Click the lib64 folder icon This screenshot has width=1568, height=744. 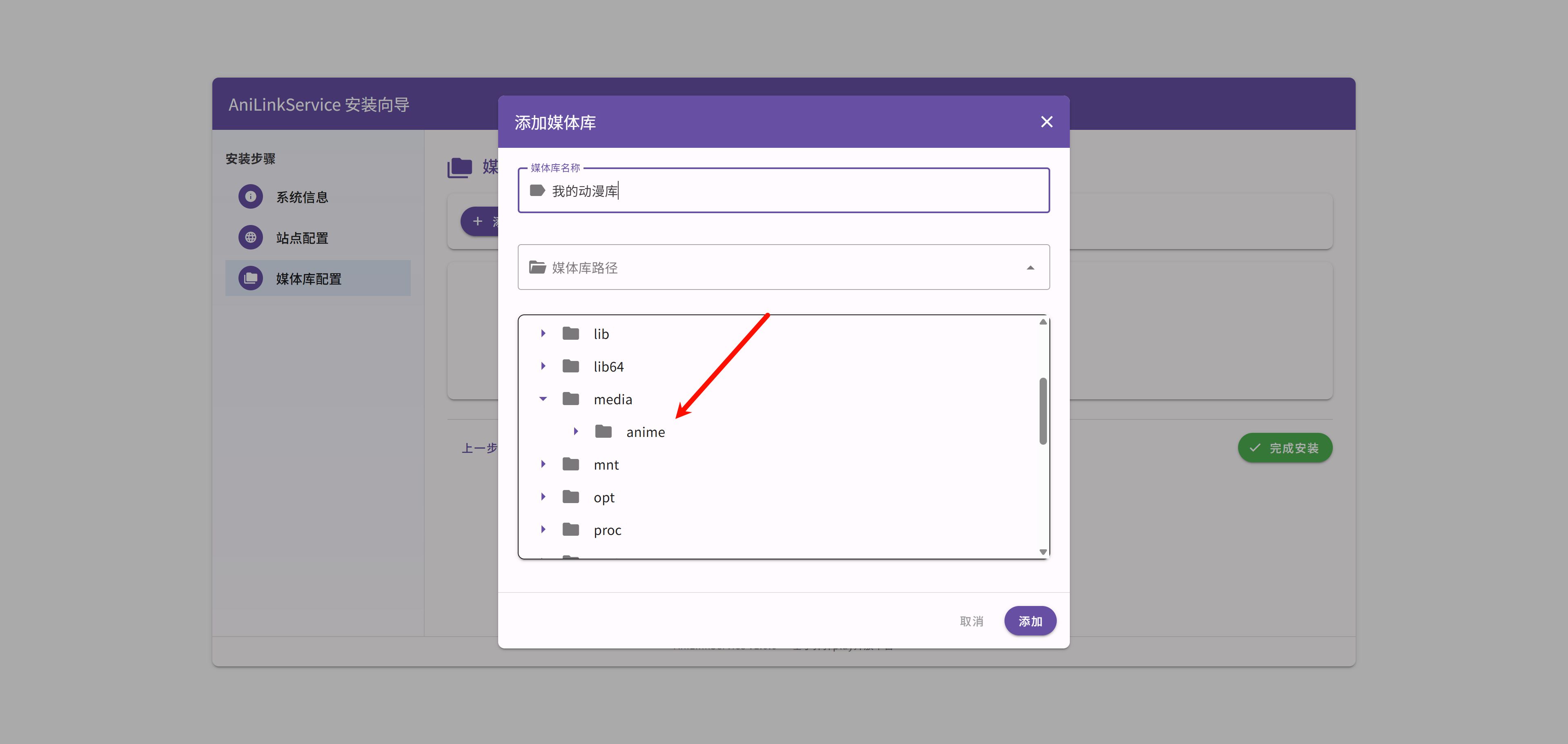click(570, 366)
